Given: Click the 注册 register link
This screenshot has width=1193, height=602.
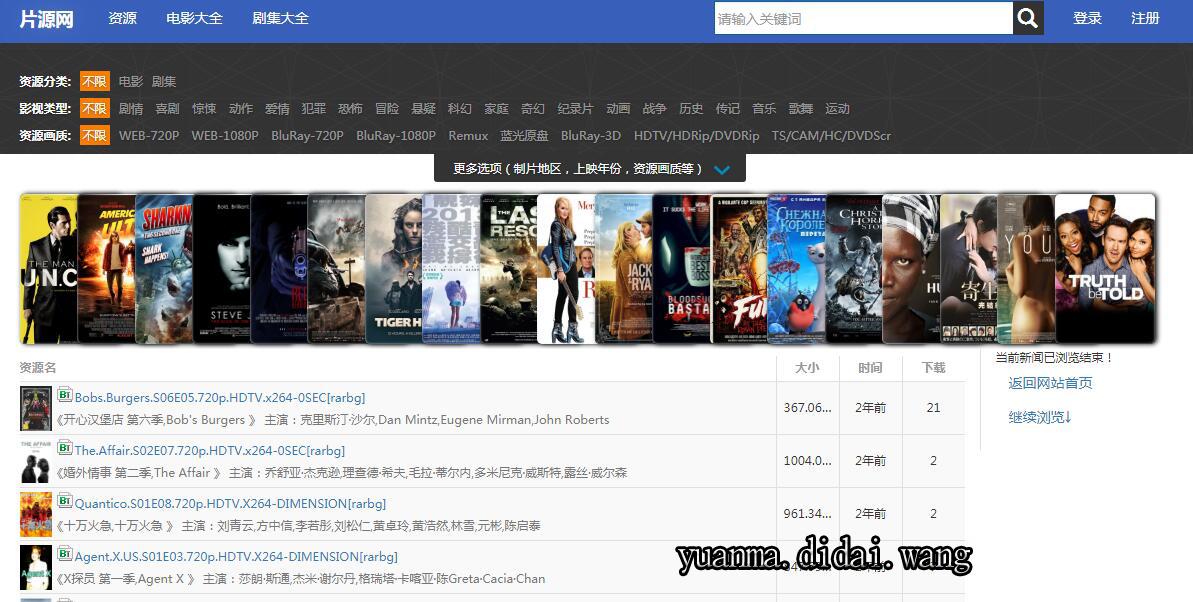Looking at the screenshot, I should pyautogui.click(x=1145, y=18).
